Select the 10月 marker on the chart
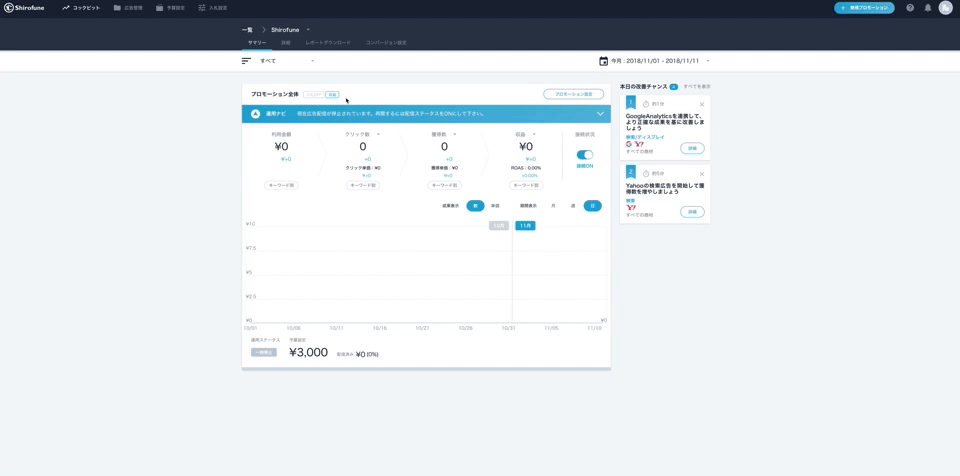Screen dimensions: 960x476 click(498, 226)
